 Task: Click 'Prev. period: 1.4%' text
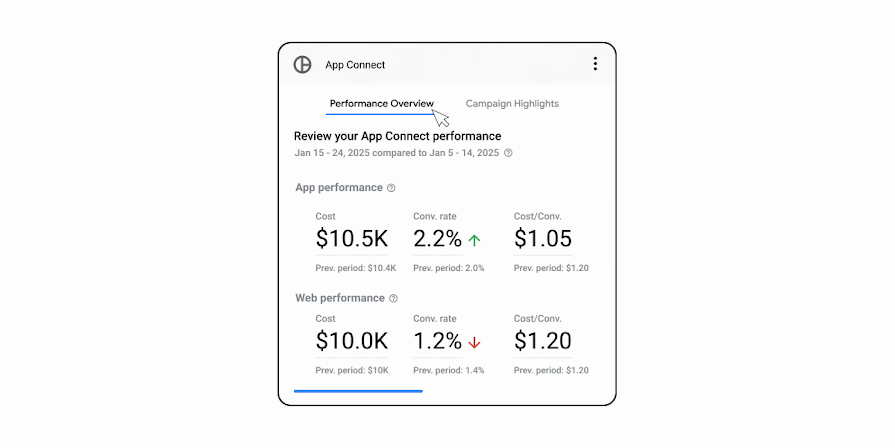[x=449, y=370]
